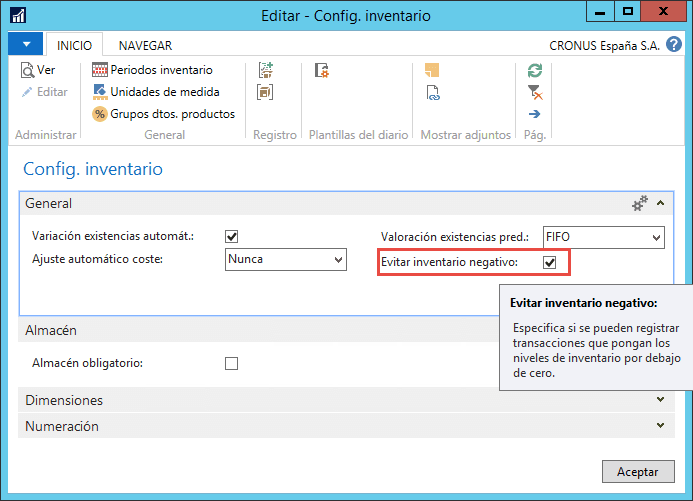Switch to the INICIO tab
This screenshot has width=693, height=501.
(74, 45)
